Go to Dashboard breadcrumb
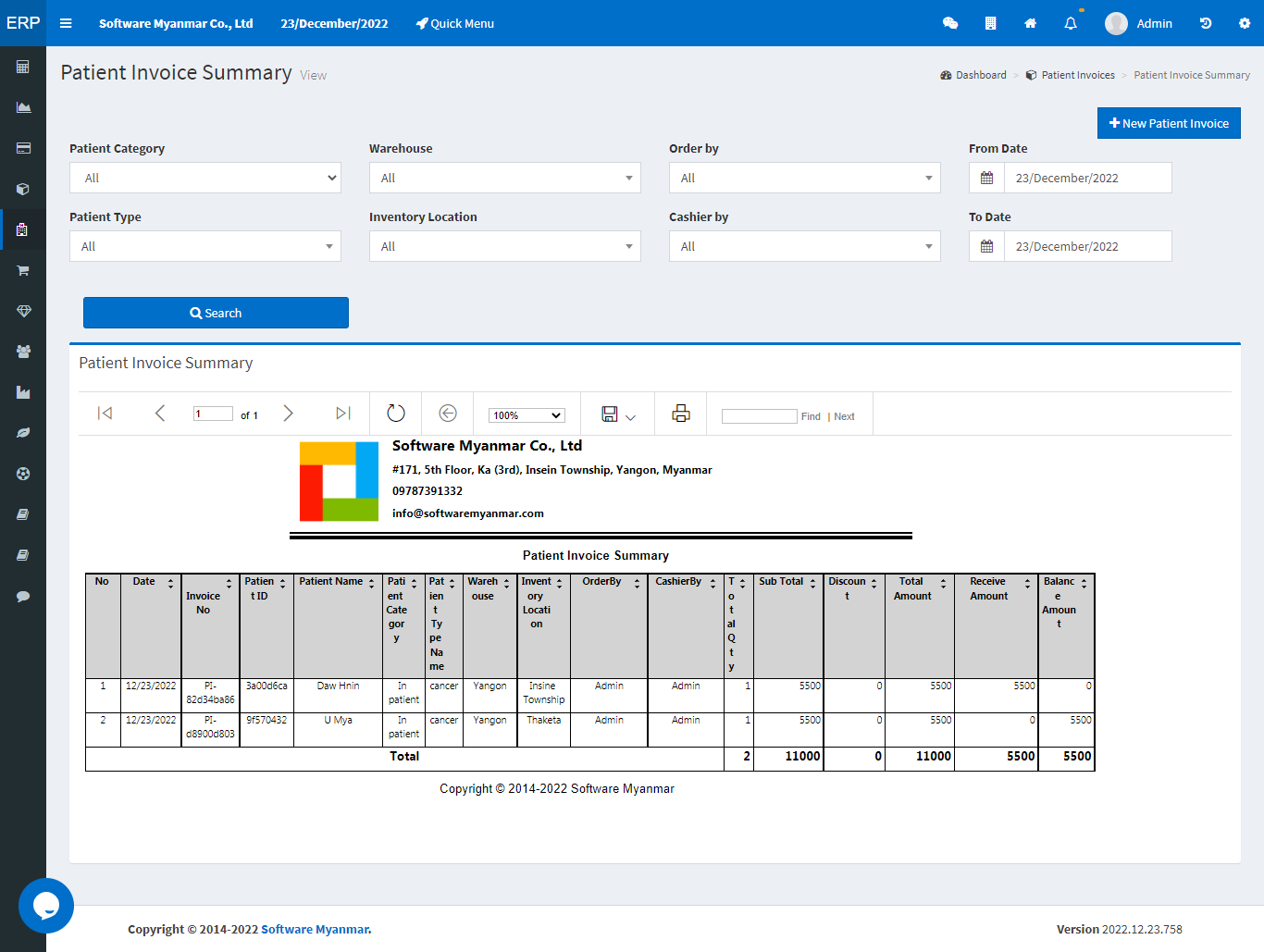Viewport: 1264px width, 952px height. (x=973, y=75)
